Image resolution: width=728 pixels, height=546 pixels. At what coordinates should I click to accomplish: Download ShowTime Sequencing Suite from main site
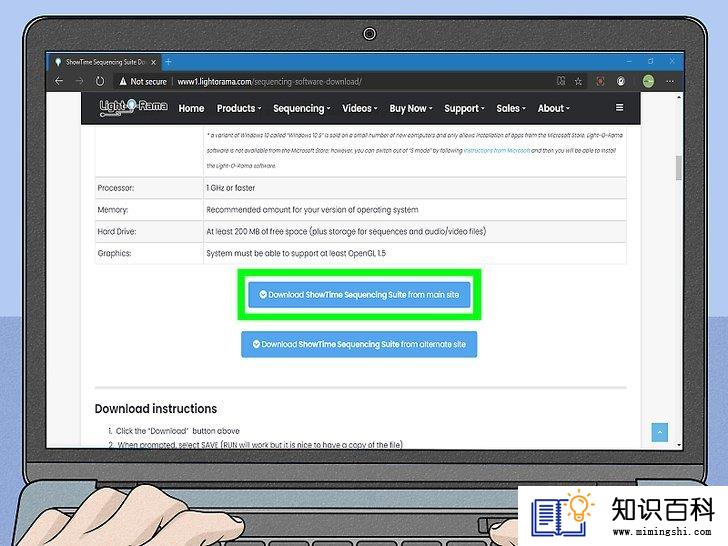[x=359, y=295]
